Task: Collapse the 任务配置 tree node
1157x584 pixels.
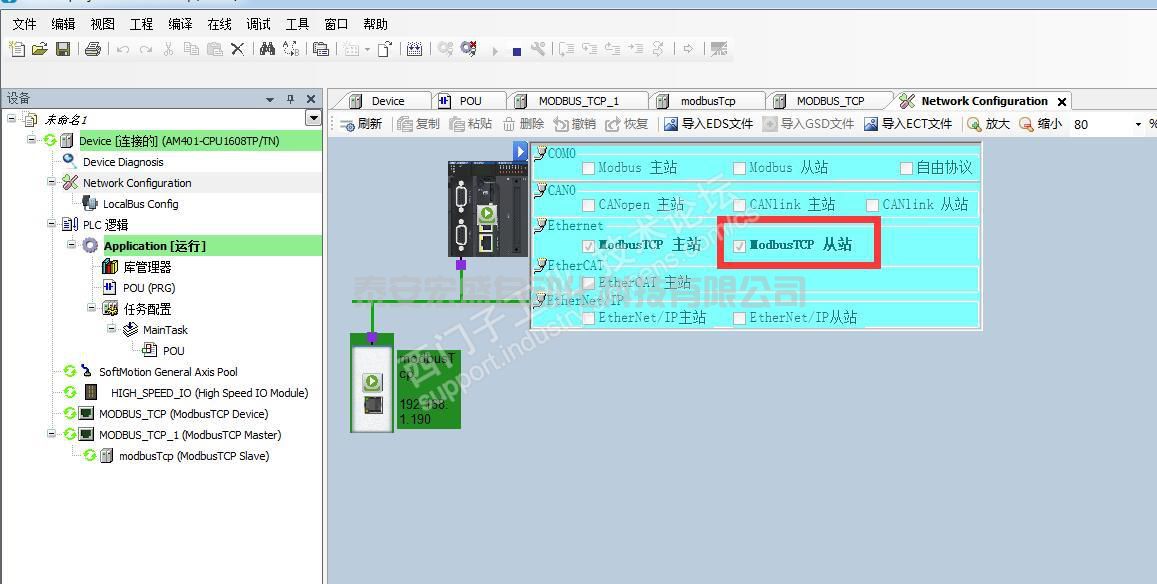Action: 92,308
